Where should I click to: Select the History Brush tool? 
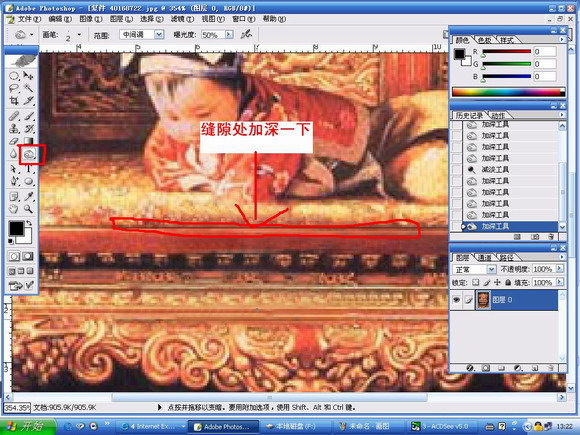pos(28,129)
